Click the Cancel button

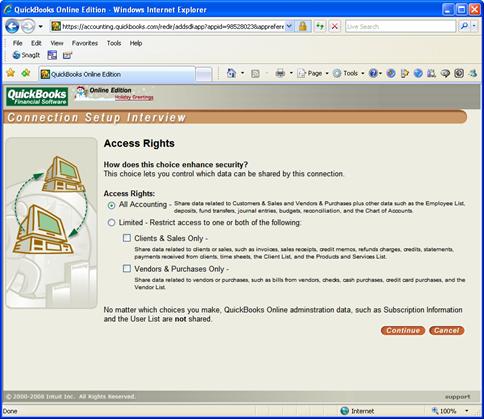pos(447,330)
